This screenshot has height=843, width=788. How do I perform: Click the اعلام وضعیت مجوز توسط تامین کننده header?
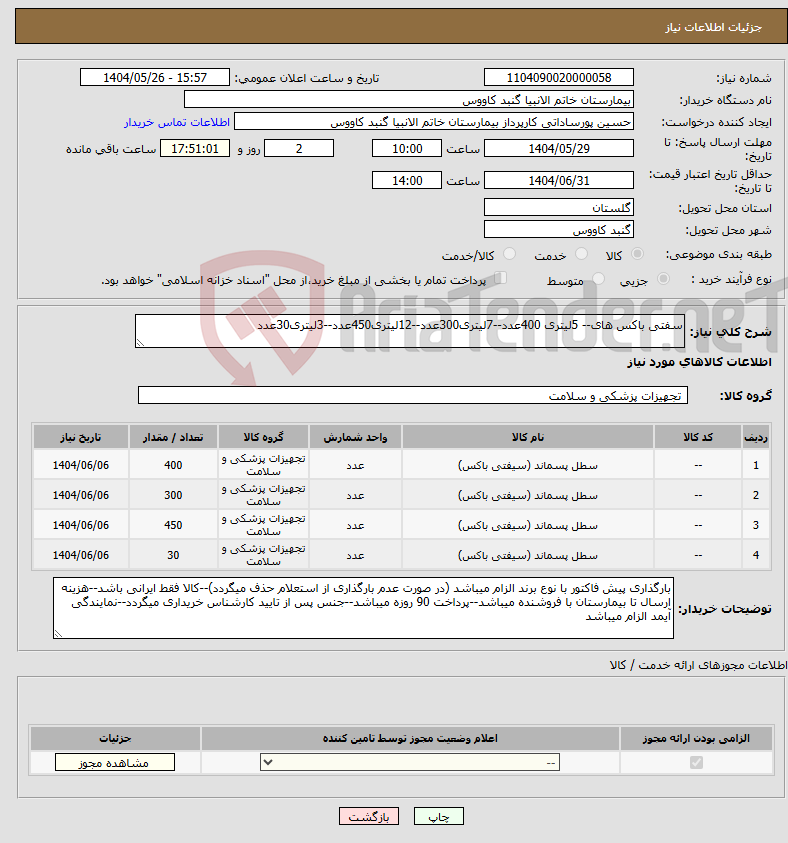click(410, 738)
